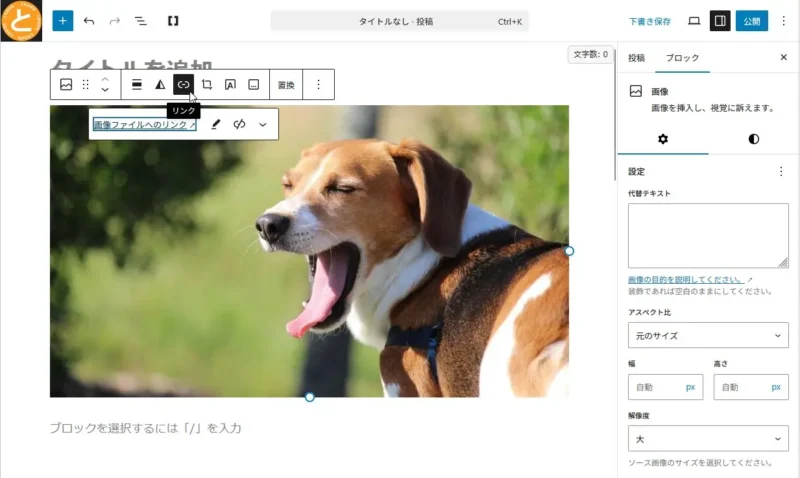Open the block inserter plus button
This screenshot has width=800, height=478.
(63, 20)
